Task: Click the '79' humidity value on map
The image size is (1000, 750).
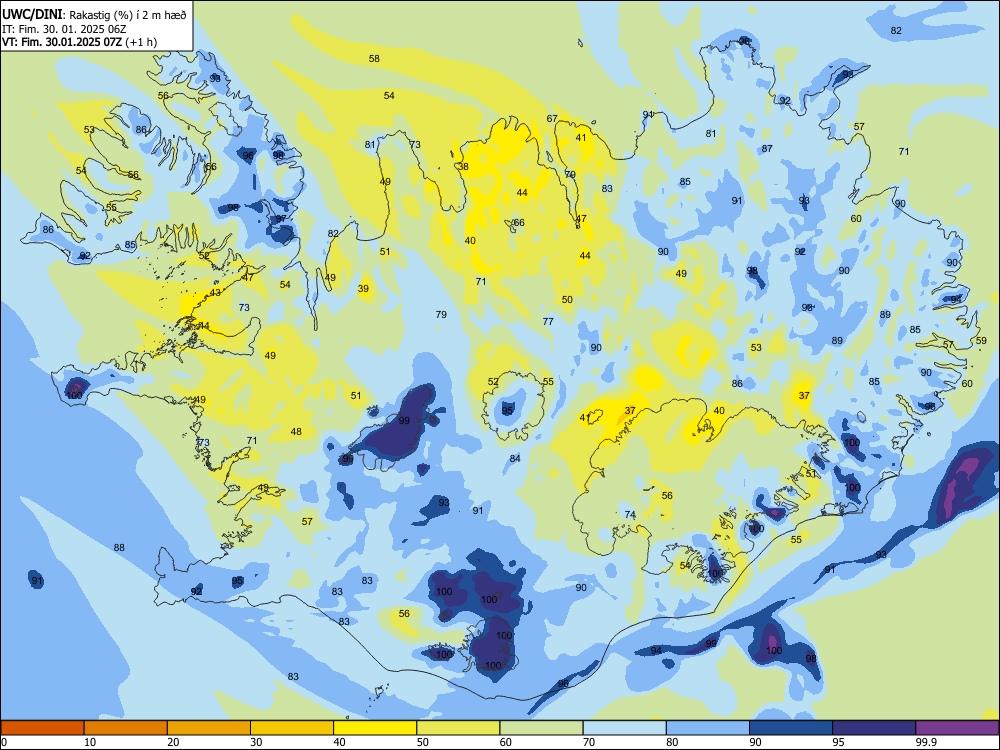Action: tap(441, 314)
